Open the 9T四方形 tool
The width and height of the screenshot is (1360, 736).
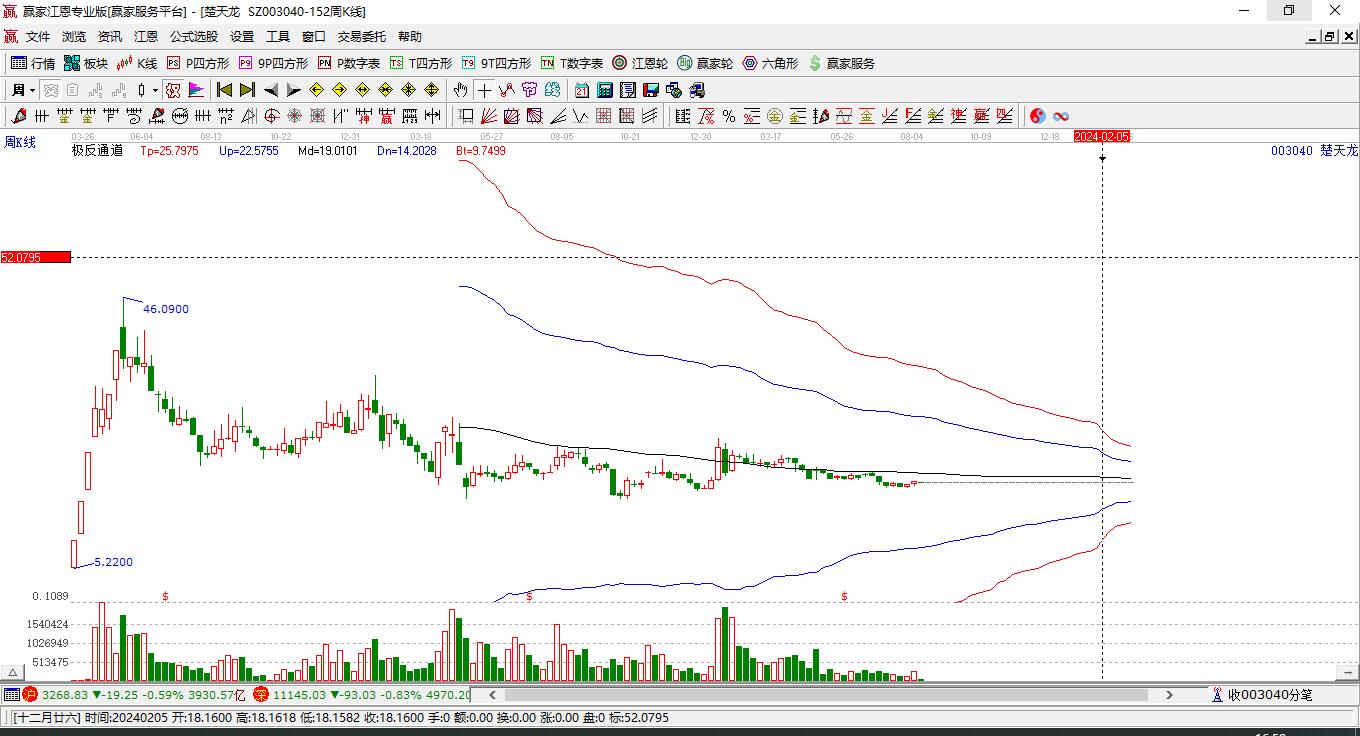click(496, 63)
